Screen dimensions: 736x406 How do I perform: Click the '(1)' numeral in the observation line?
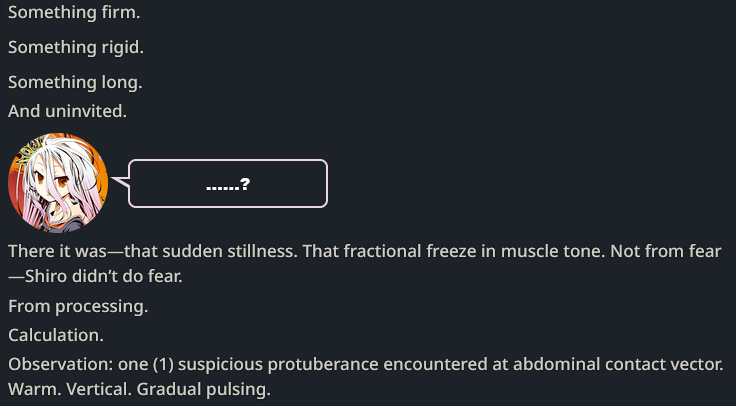[x=163, y=364]
